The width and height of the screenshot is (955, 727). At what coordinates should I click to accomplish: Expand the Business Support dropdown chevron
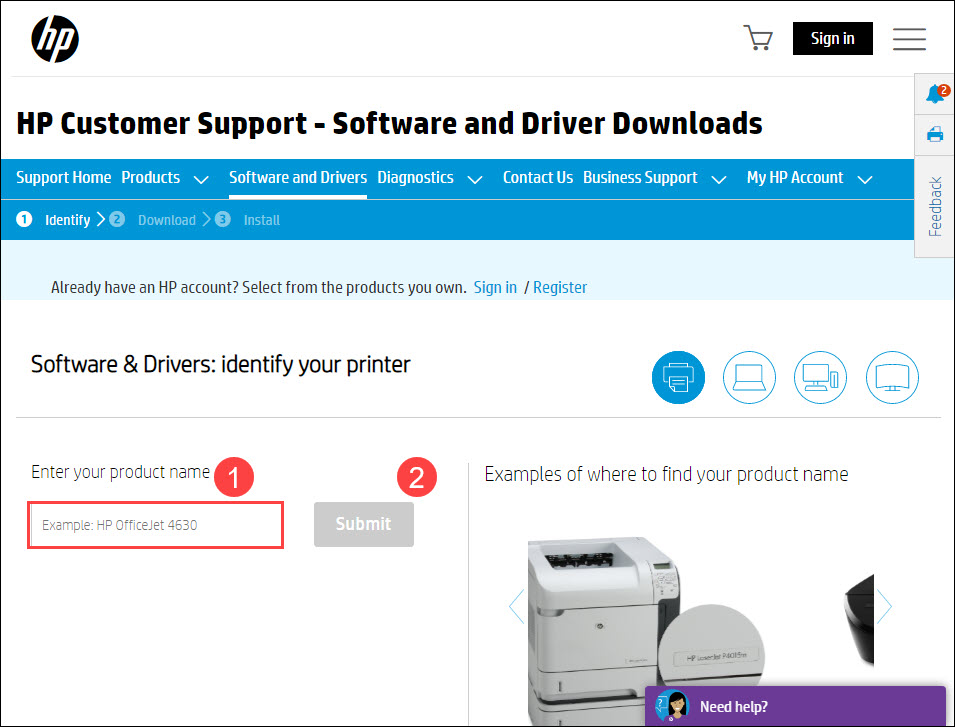(x=719, y=180)
